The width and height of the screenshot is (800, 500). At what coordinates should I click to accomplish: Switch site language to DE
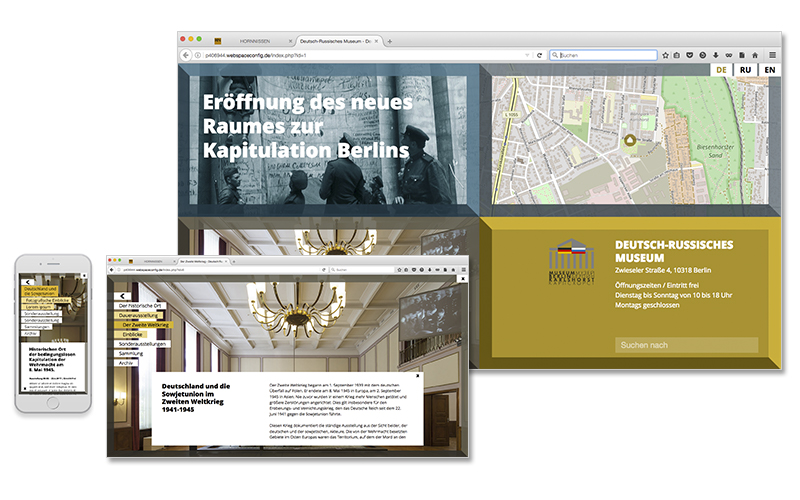coord(721,70)
